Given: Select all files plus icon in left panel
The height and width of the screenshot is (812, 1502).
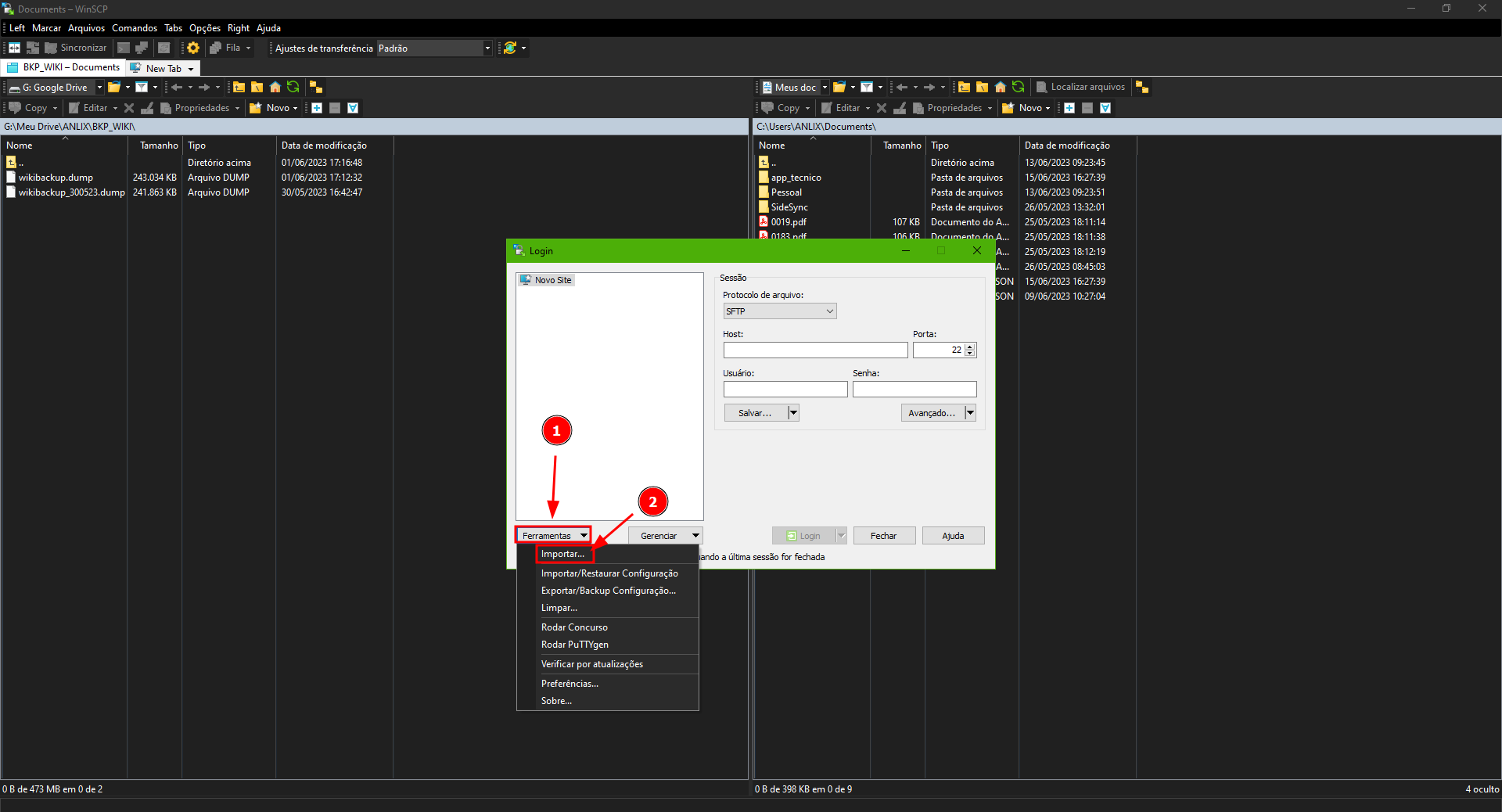Looking at the screenshot, I should tap(317, 108).
